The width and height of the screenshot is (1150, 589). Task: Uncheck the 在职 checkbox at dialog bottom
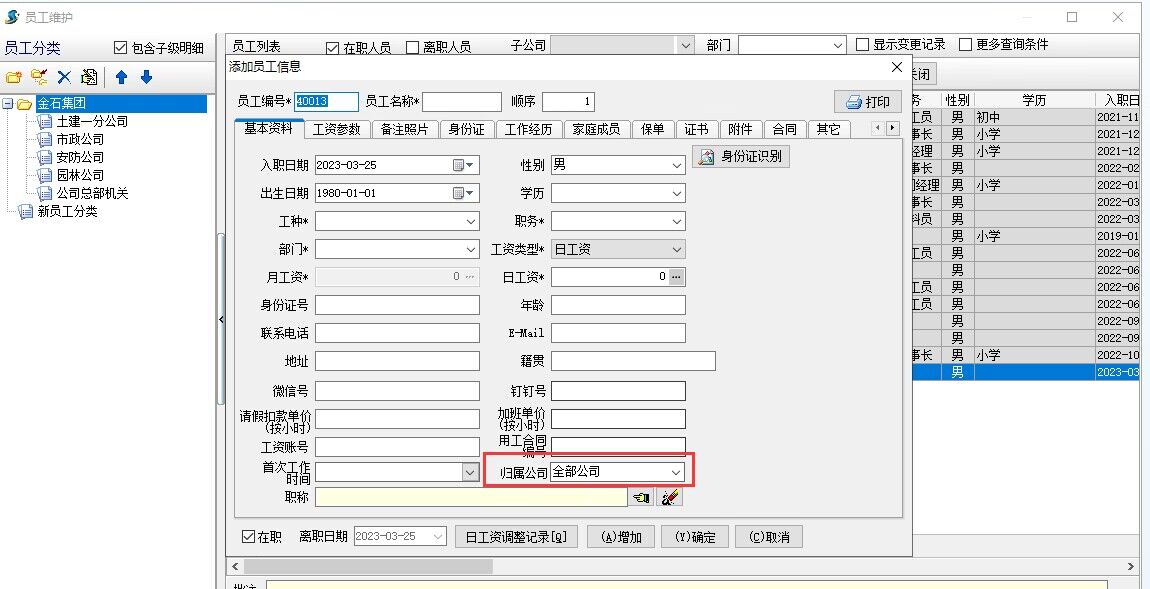249,537
